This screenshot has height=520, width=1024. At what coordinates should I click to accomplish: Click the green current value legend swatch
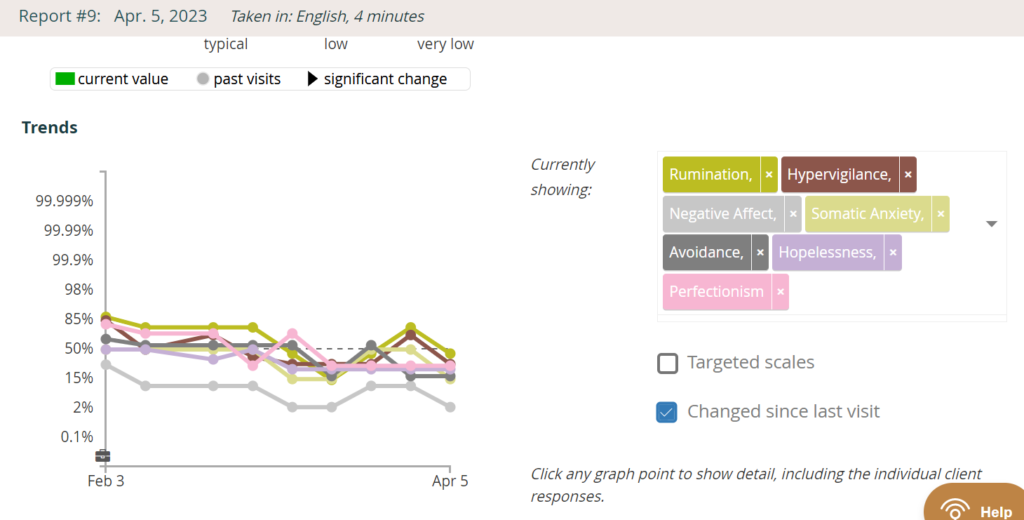pyautogui.click(x=65, y=79)
